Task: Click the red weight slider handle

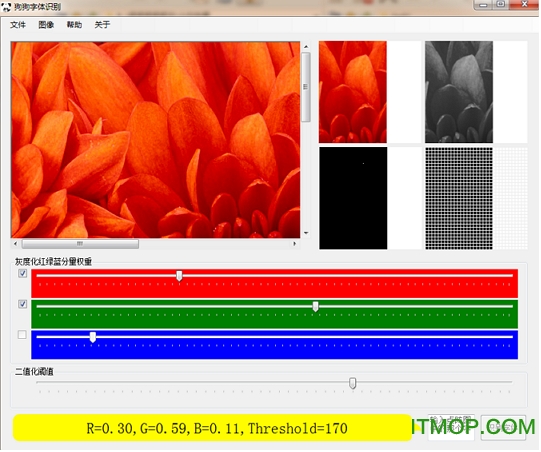Action: [x=179, y=276]
